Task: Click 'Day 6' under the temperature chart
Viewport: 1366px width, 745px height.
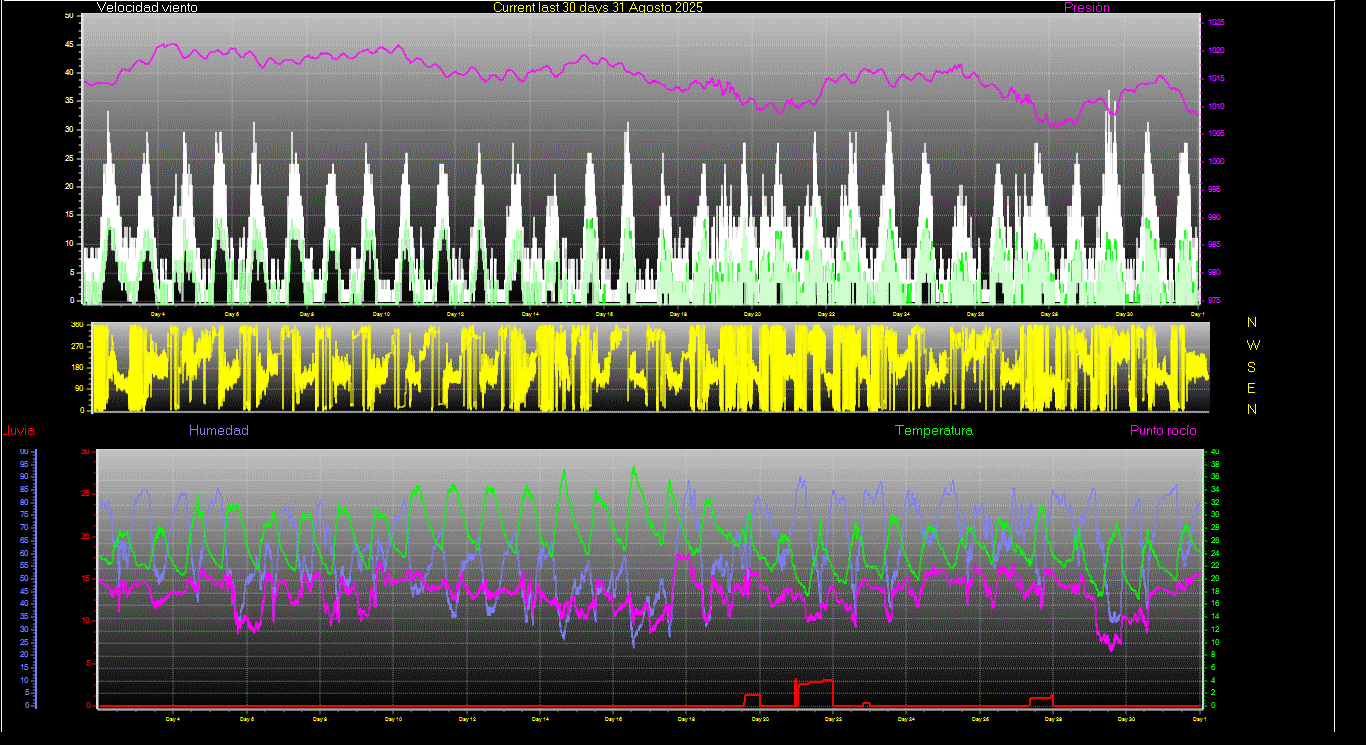Action: click(246, 719)
